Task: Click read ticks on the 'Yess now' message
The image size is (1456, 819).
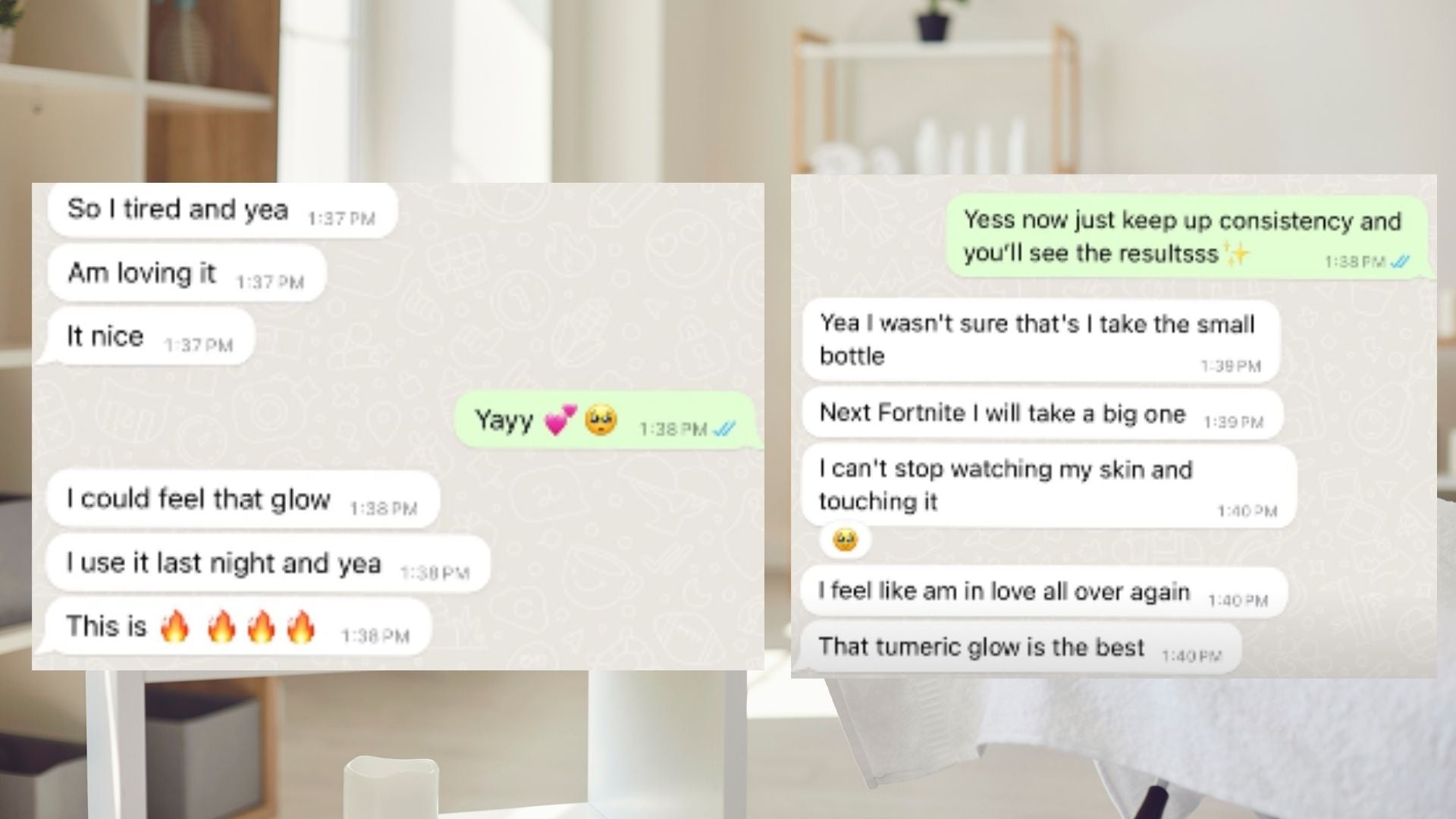Action: click(x=1399, y=262)
